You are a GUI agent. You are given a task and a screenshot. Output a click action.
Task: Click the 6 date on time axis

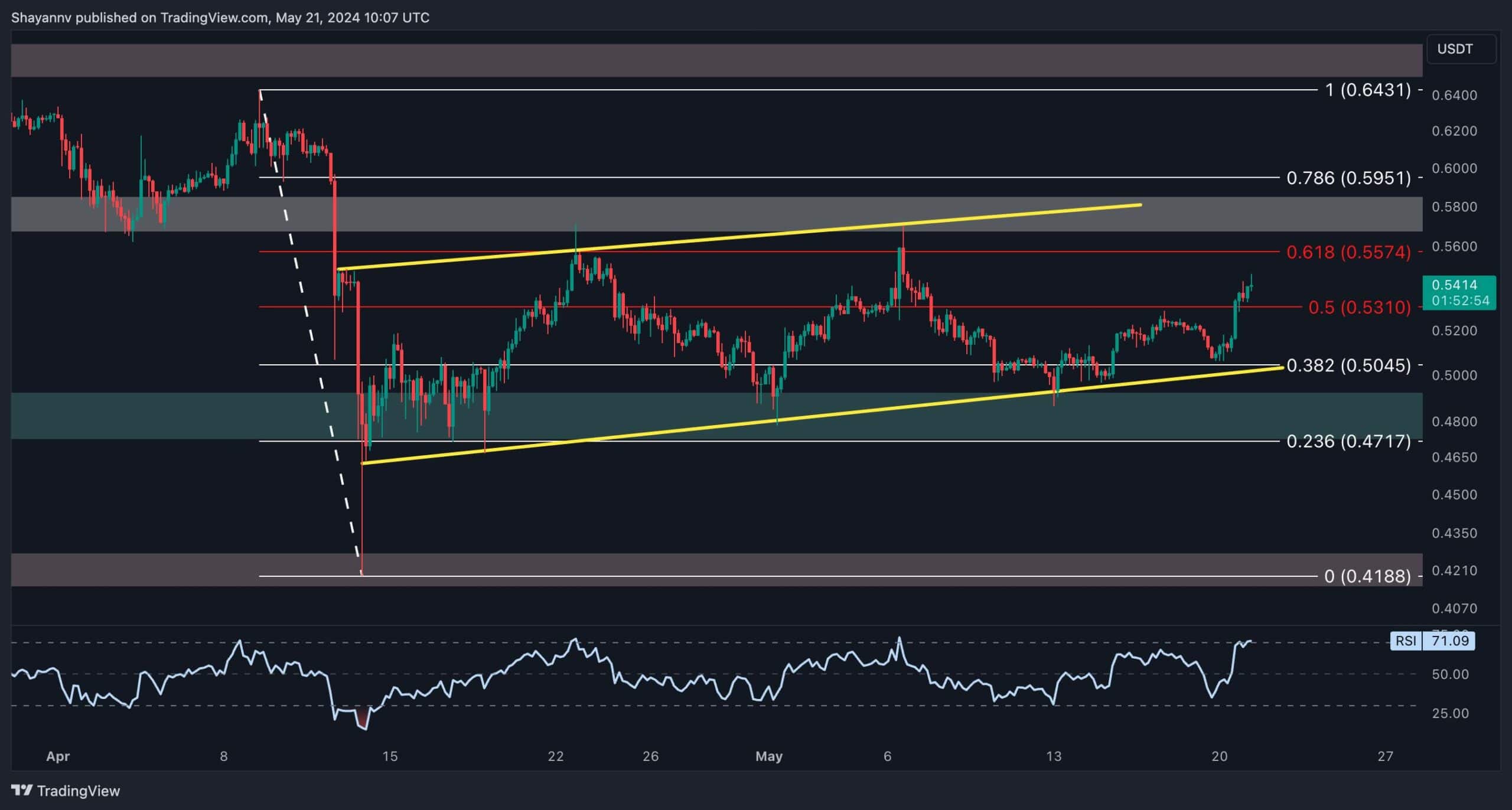(x=887, y=756)
